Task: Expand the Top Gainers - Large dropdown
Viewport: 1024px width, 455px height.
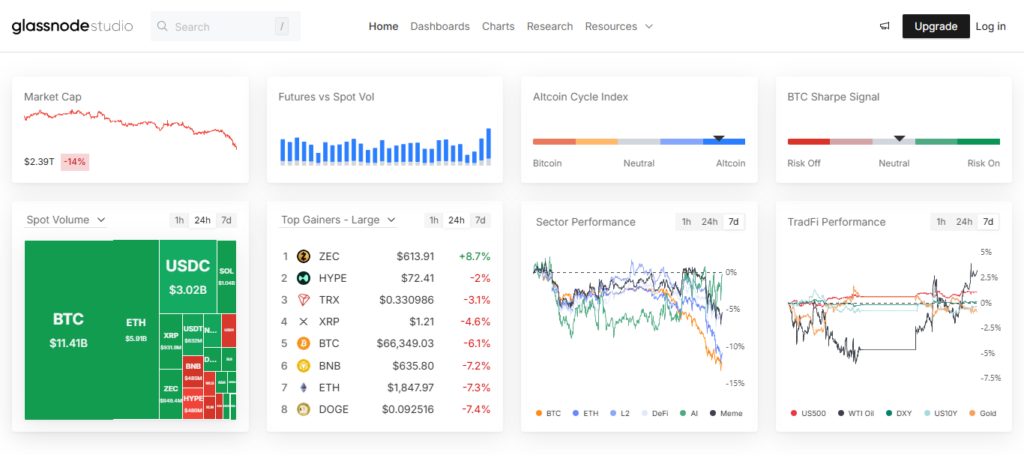Action: pyautogui.click(x=338, y=220)
